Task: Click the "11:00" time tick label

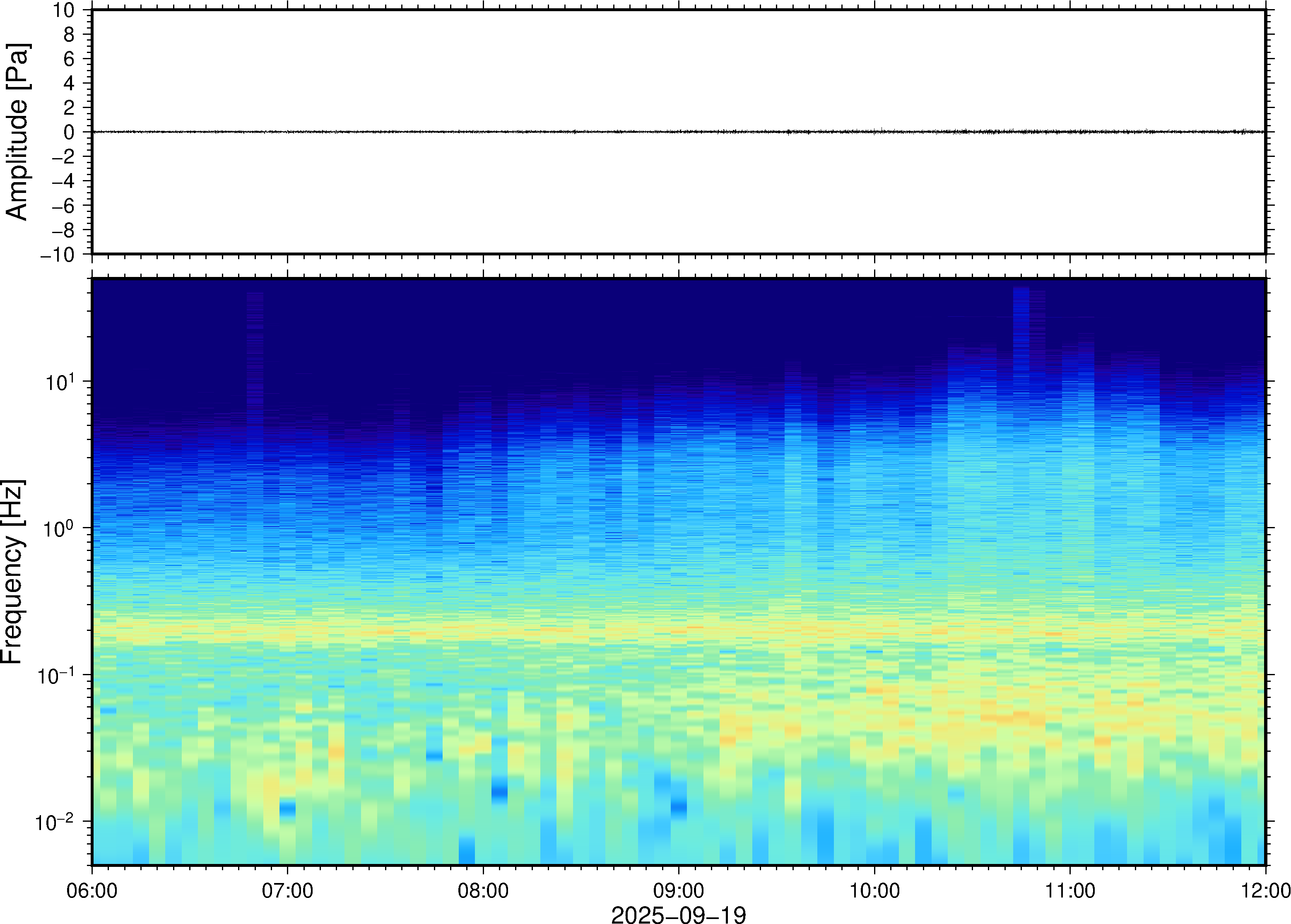Action: point(1070,890)
